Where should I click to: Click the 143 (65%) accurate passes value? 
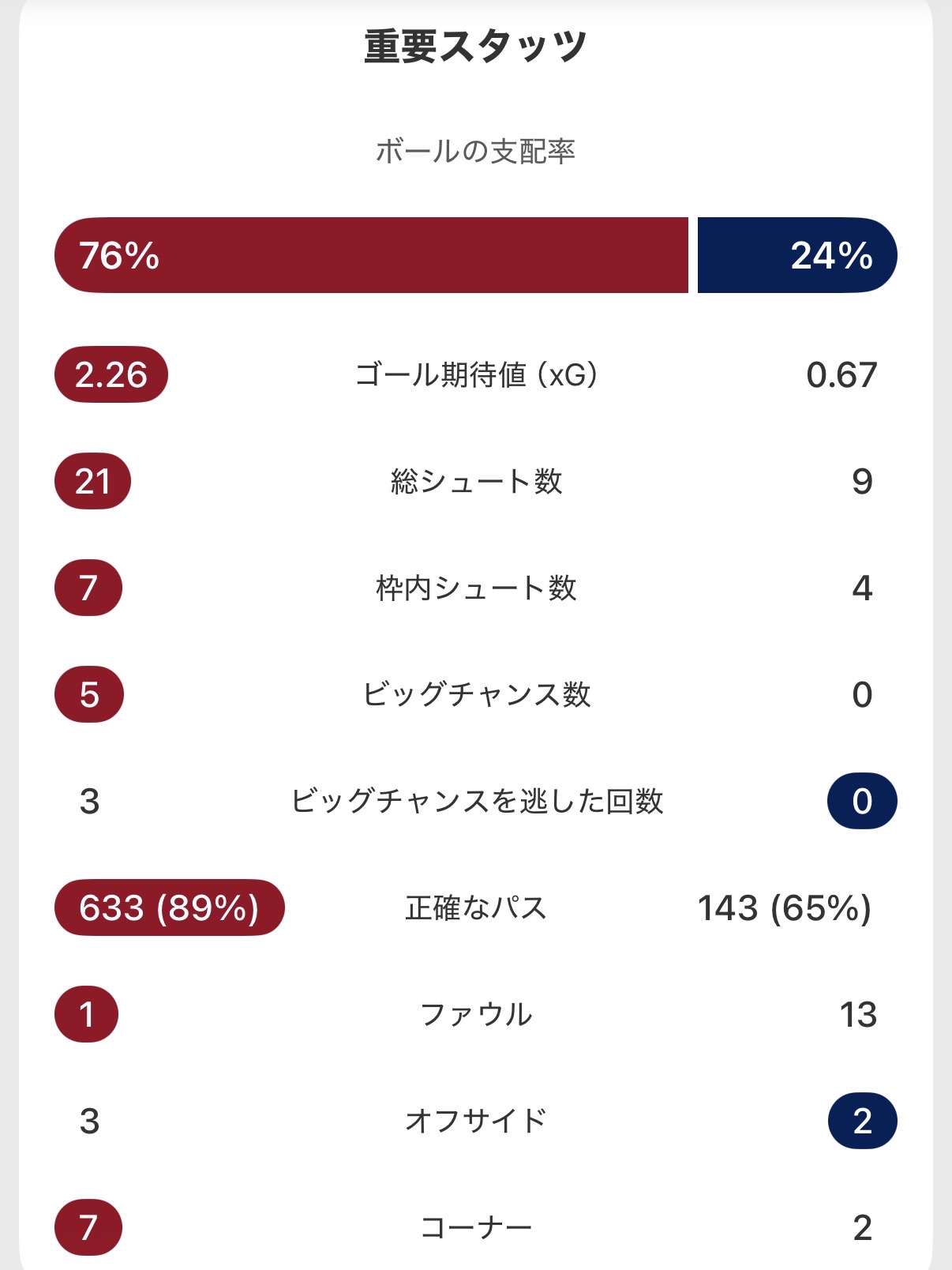[784, 907]
